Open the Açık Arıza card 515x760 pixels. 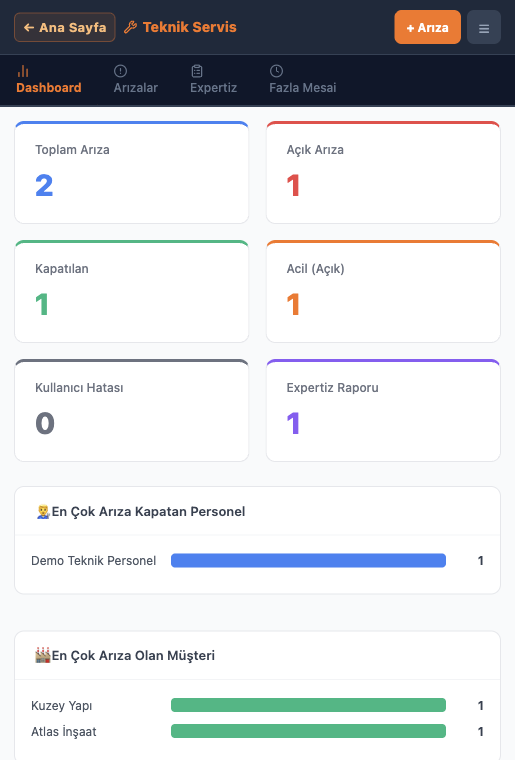click(x=383, y=172)
